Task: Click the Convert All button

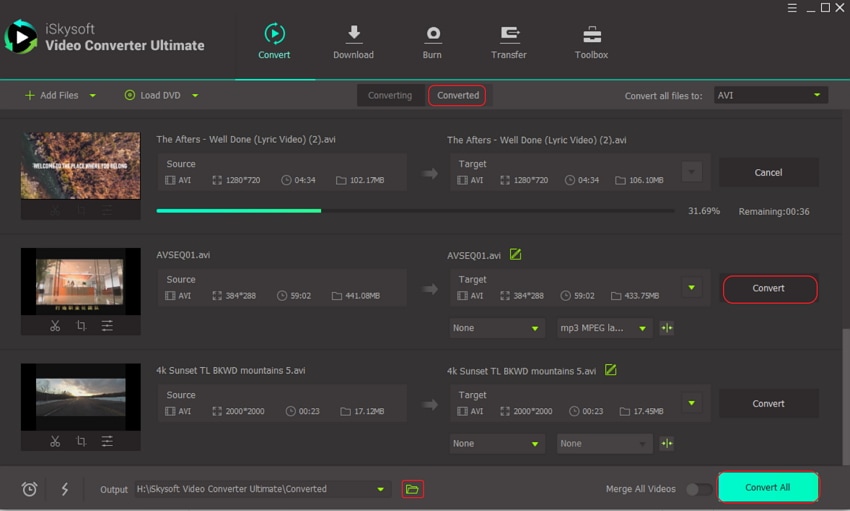Action: pyautogui.click(x=768, y=487)
